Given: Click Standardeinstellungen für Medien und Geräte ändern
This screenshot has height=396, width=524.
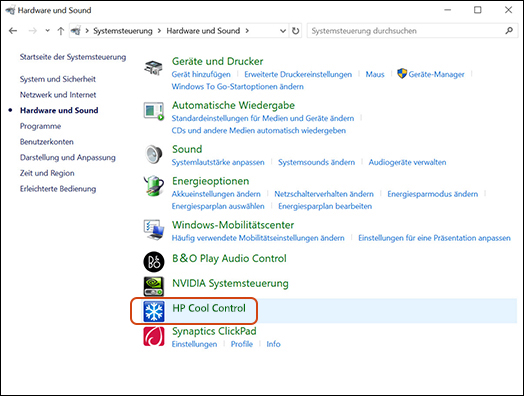Looking at the screenshot, I should tap(263, 118).
